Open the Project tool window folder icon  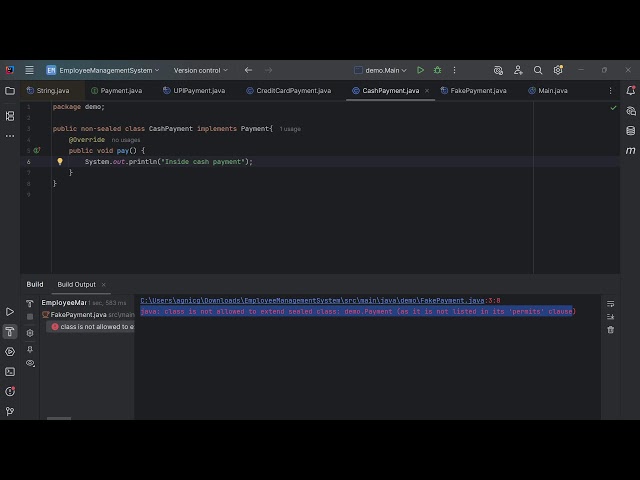10,91
